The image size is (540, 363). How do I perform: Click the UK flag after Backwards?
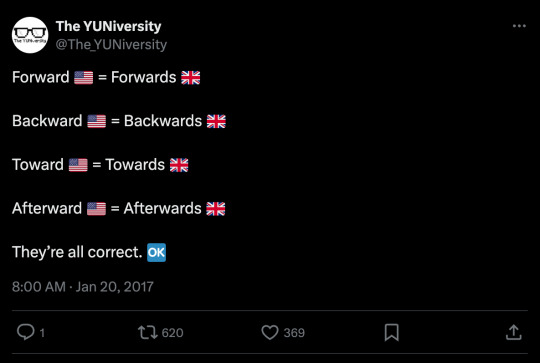pos(216,121)
